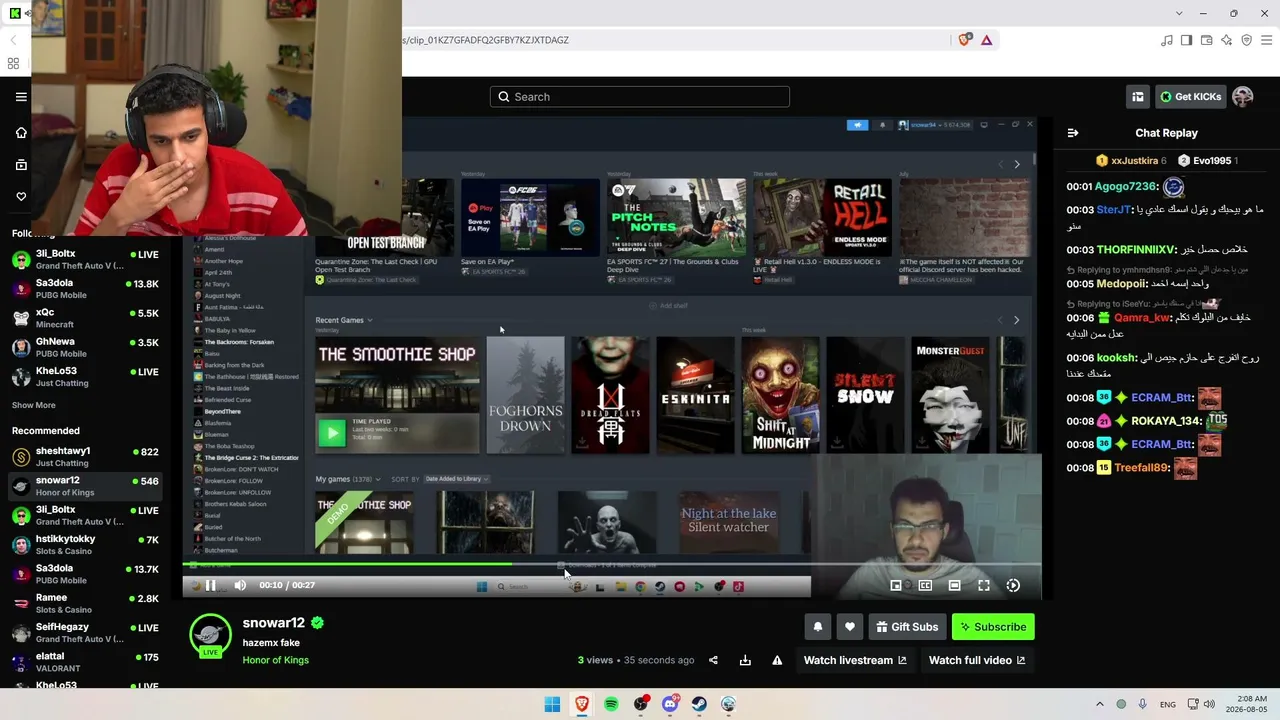Open recommended channel elattal
This screenshot has width=1280, height=720.
tap(85, 661)
